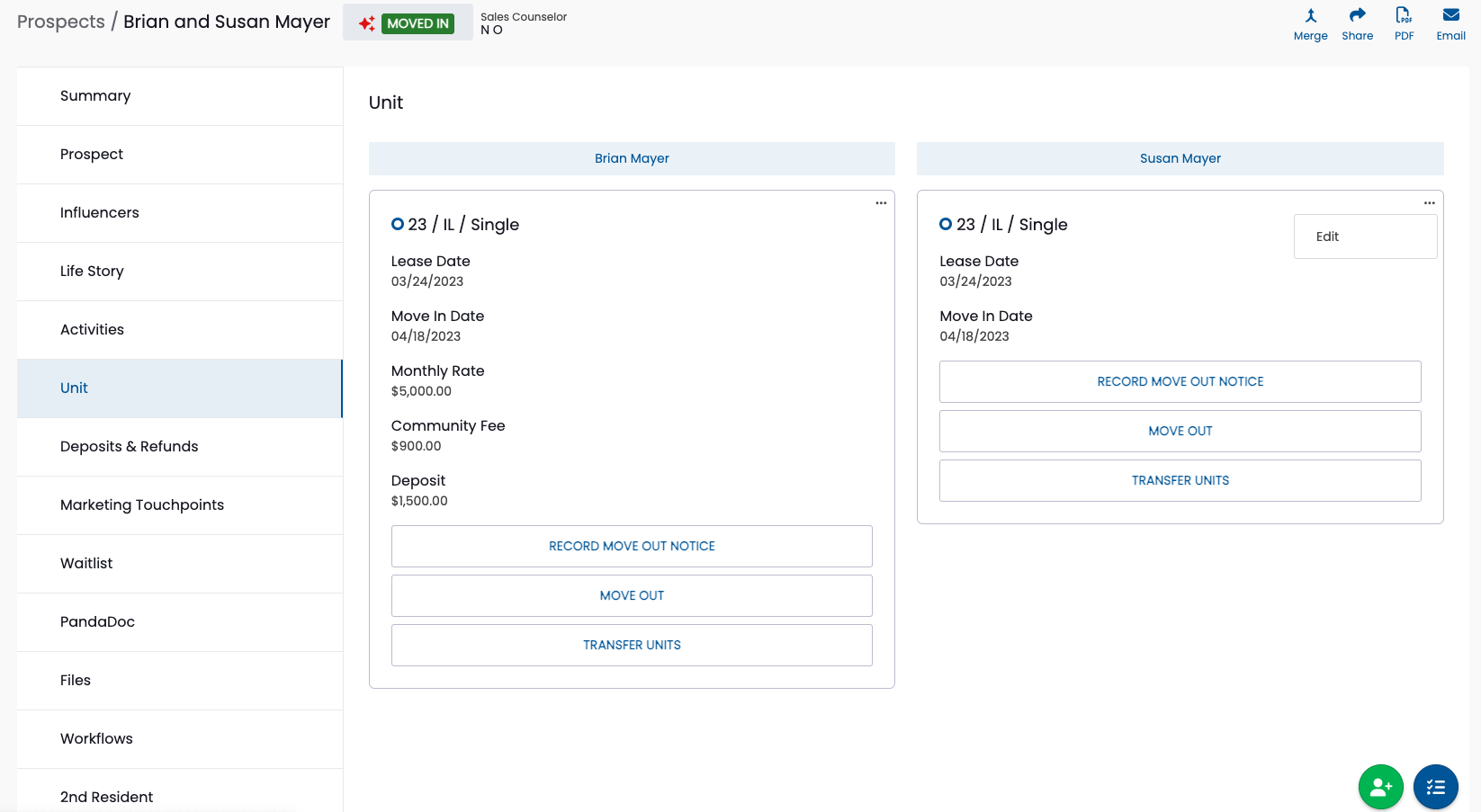
Task: Open the Workflows section
Action: tap(180, 739)
